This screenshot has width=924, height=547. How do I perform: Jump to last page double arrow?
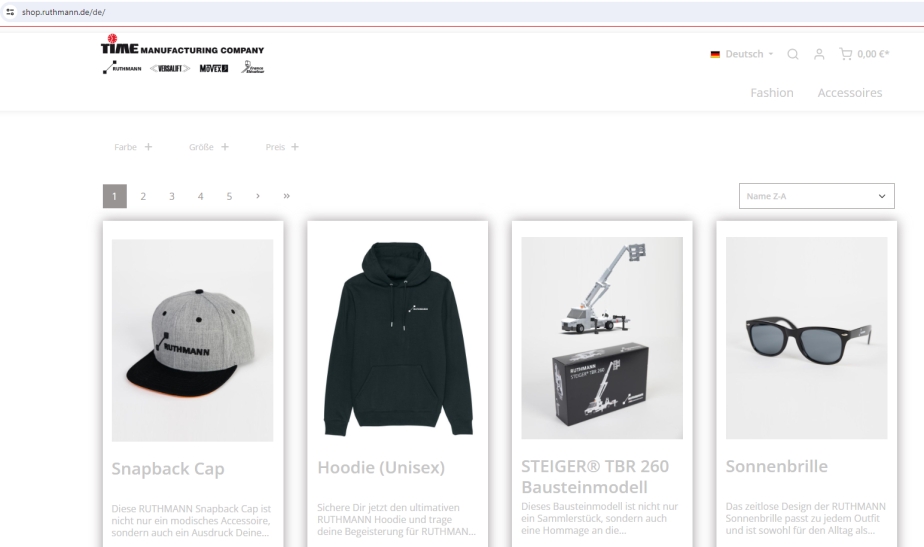pyautogui.click(x=287, y=196)
